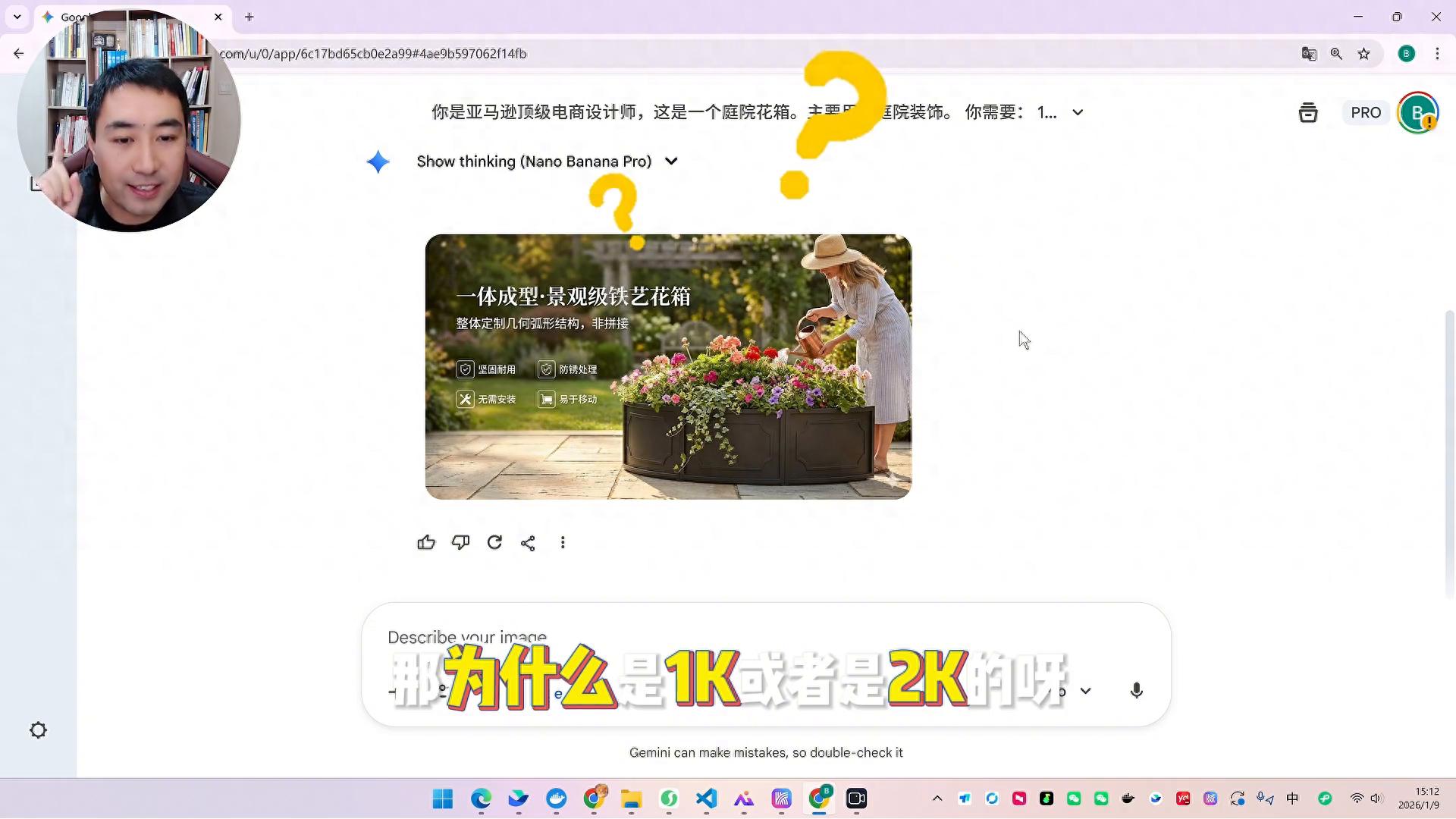Open Visual Studio Code from taskbar
1456x819 pixels.
pyautogui.click(x=706, y=799)
